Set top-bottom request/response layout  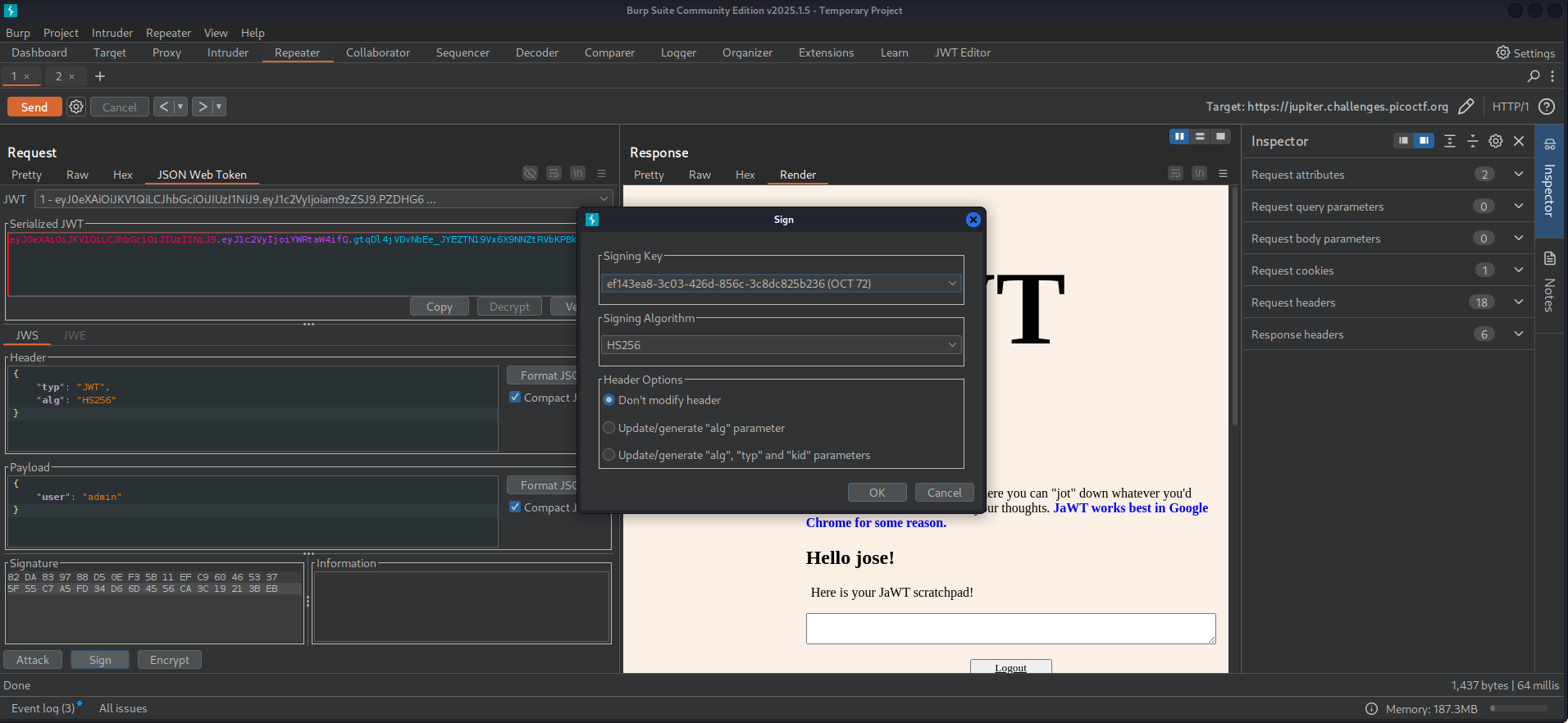[1200, 136]
